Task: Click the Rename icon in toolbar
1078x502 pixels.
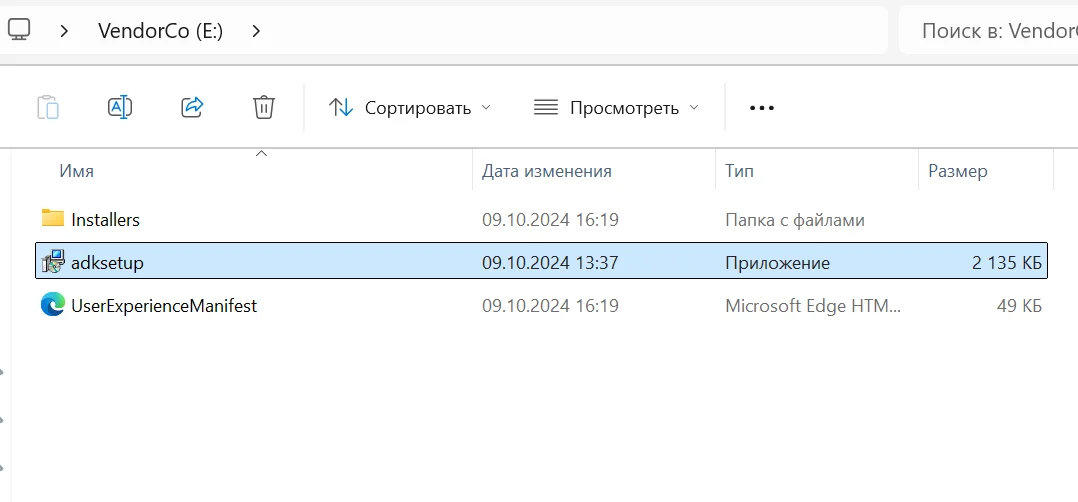Action: [x=120, y=107]
